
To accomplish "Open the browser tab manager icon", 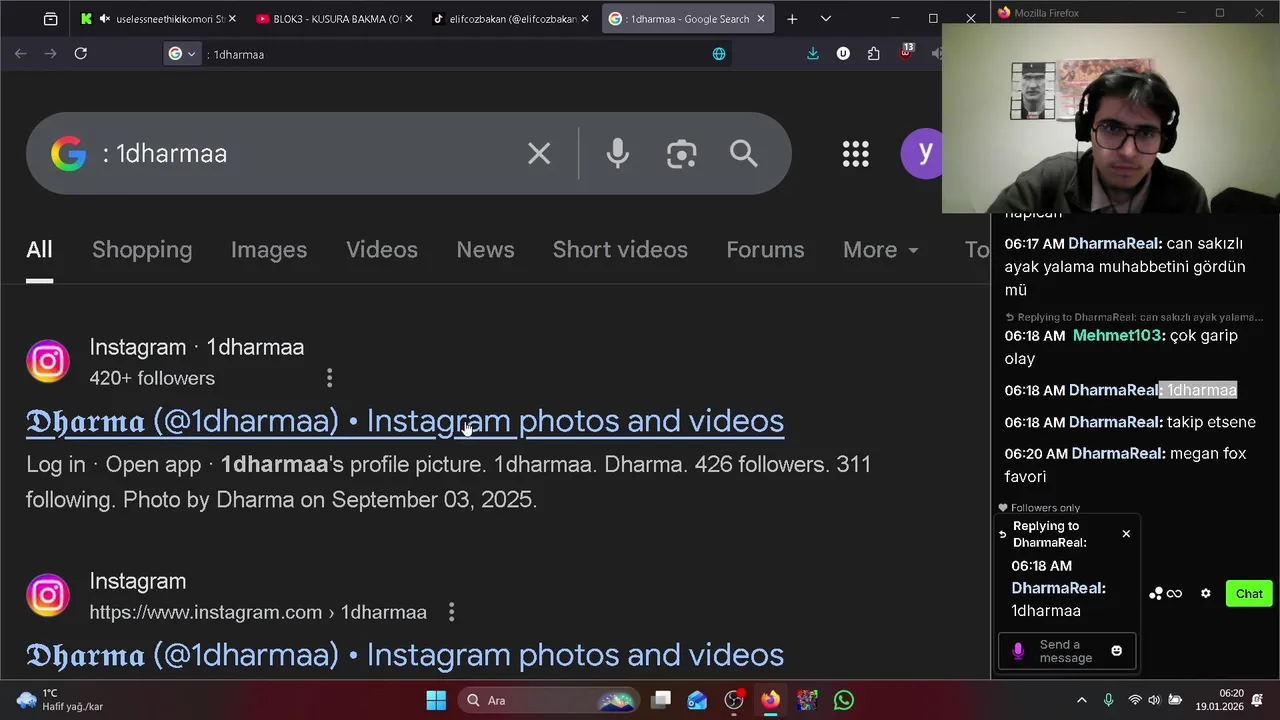I will point(50,19).
